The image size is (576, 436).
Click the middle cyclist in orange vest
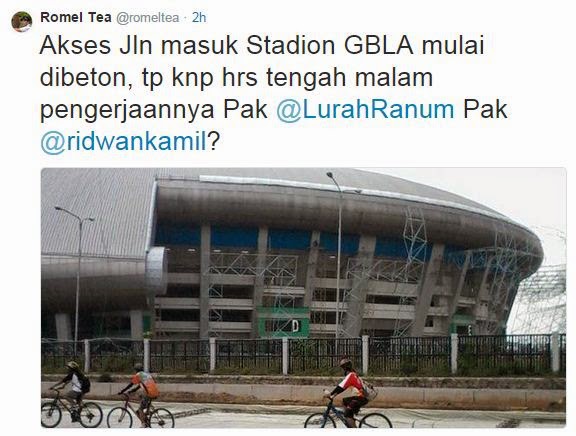click(x=141, y=396)
